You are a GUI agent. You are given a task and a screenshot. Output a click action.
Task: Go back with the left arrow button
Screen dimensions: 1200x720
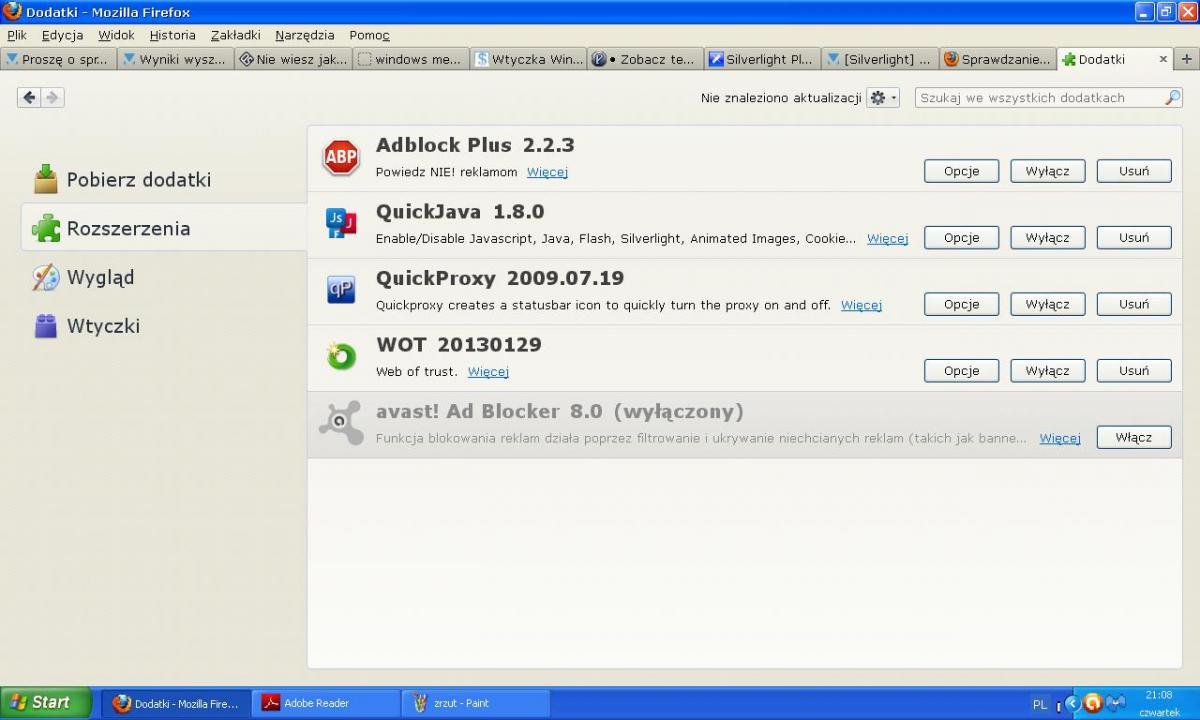click(x=29, y=97)
